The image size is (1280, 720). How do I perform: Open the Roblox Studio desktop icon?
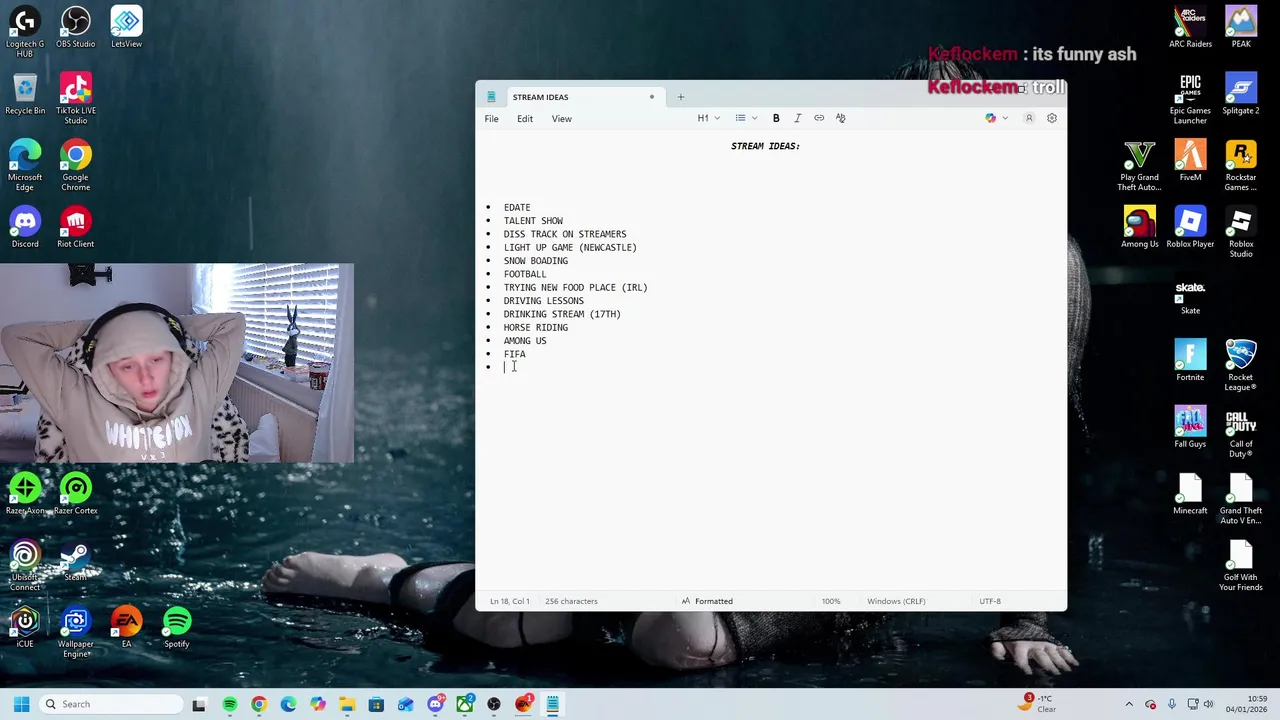click(1241, 233)
